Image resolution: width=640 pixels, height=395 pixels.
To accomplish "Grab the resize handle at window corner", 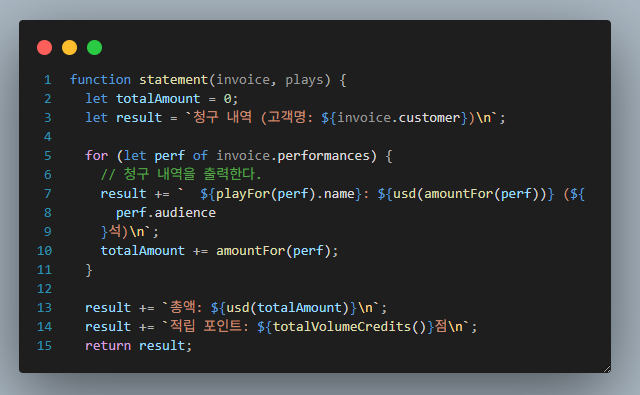I will point(607,369).
